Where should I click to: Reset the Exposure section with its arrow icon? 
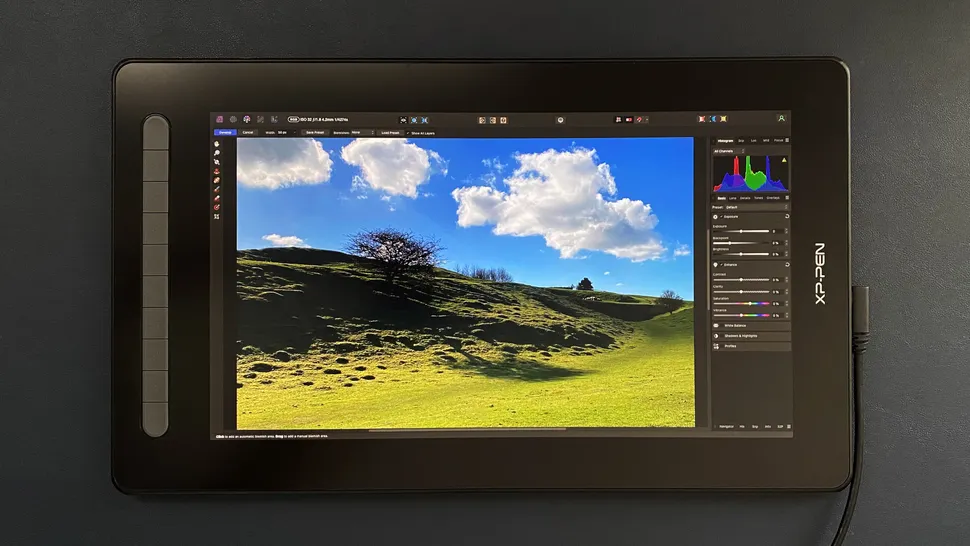(787, 216)
